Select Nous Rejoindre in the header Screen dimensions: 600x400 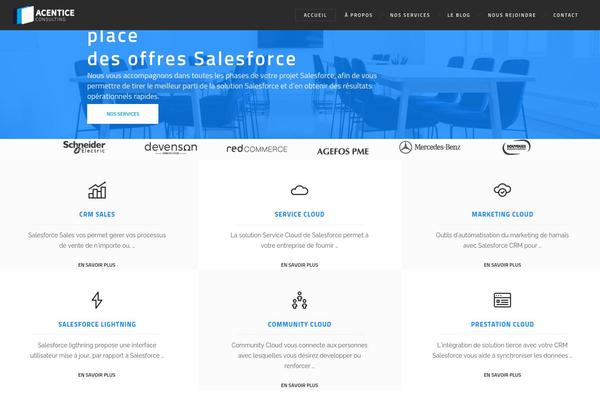[x=511, y=15]
